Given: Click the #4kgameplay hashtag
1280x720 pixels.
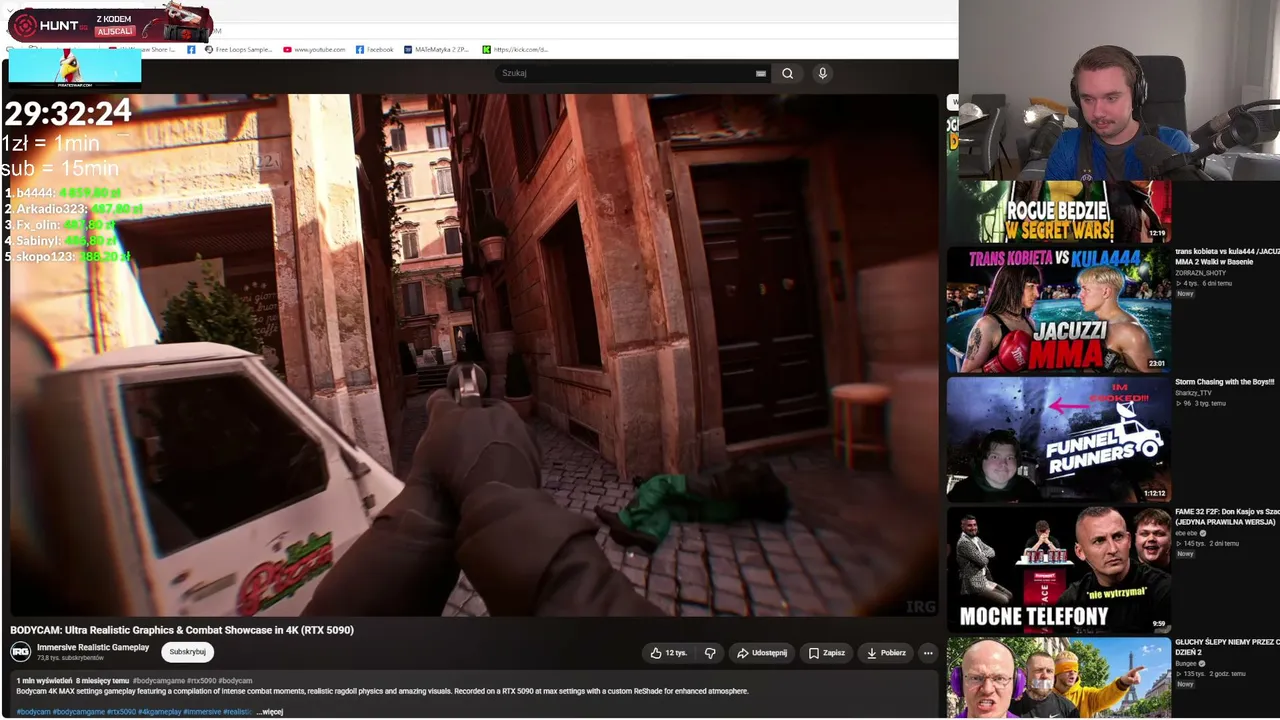Looking at the screenshot, I should tap(161, 712).
